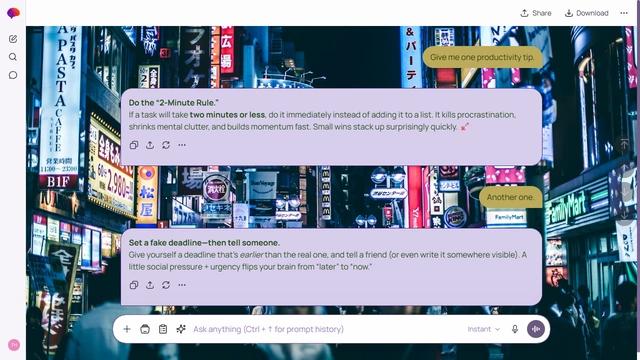This screenshot has width=640, height=360.
Task: Regenerate the "2-Minute Rule" response
Action: click(x=166, y=145)
